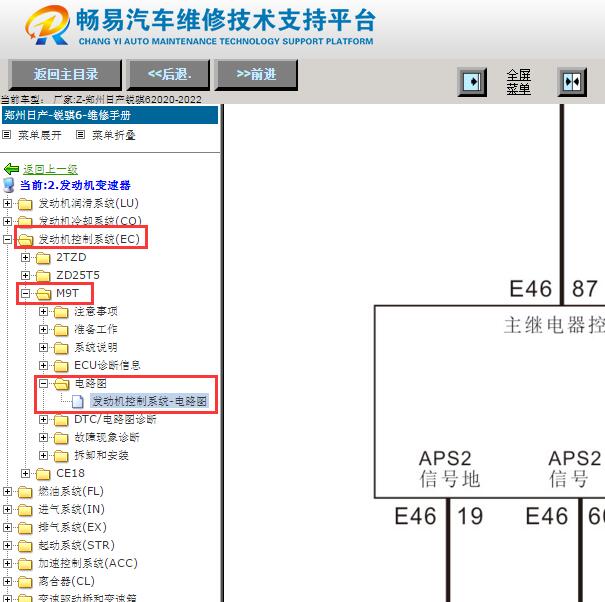This screenshot has width=605, height=602.
Task: Expand the 发动机冷却系统(CO) node
Action: click(7, 221)
